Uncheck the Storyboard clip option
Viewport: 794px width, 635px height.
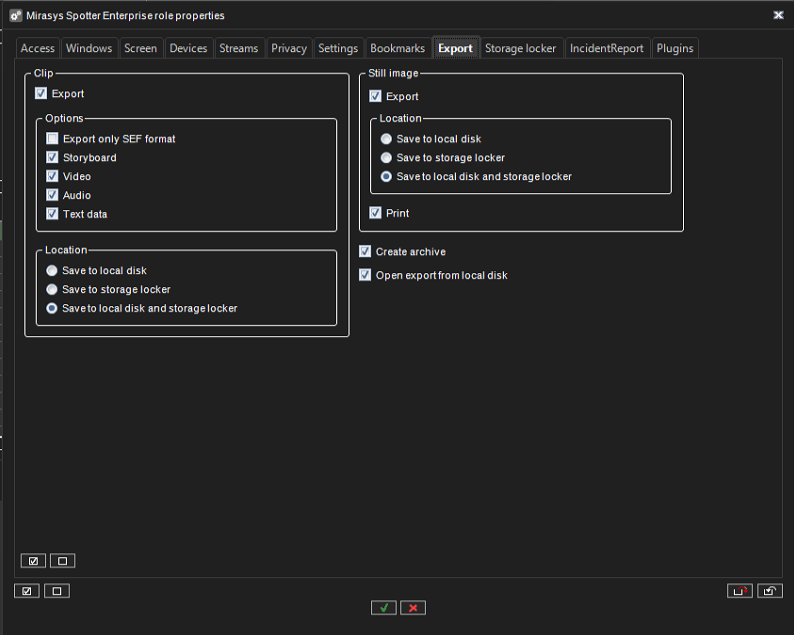pos(53,158)
